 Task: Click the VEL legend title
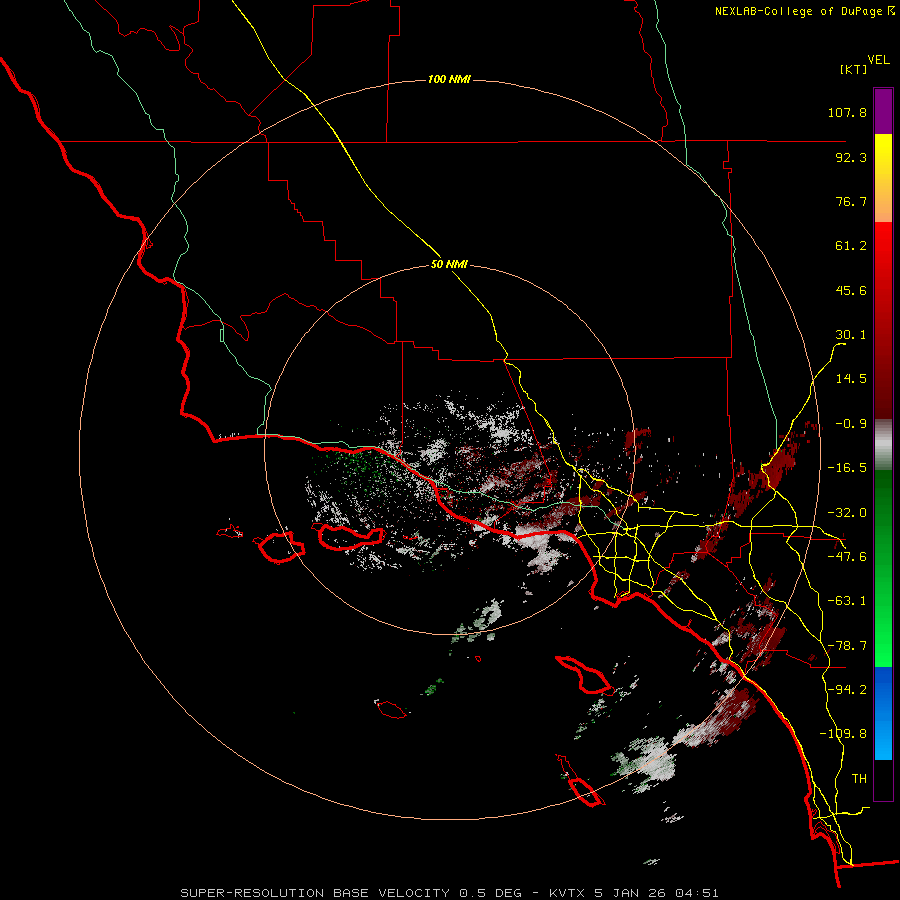(x=878, y=60)
